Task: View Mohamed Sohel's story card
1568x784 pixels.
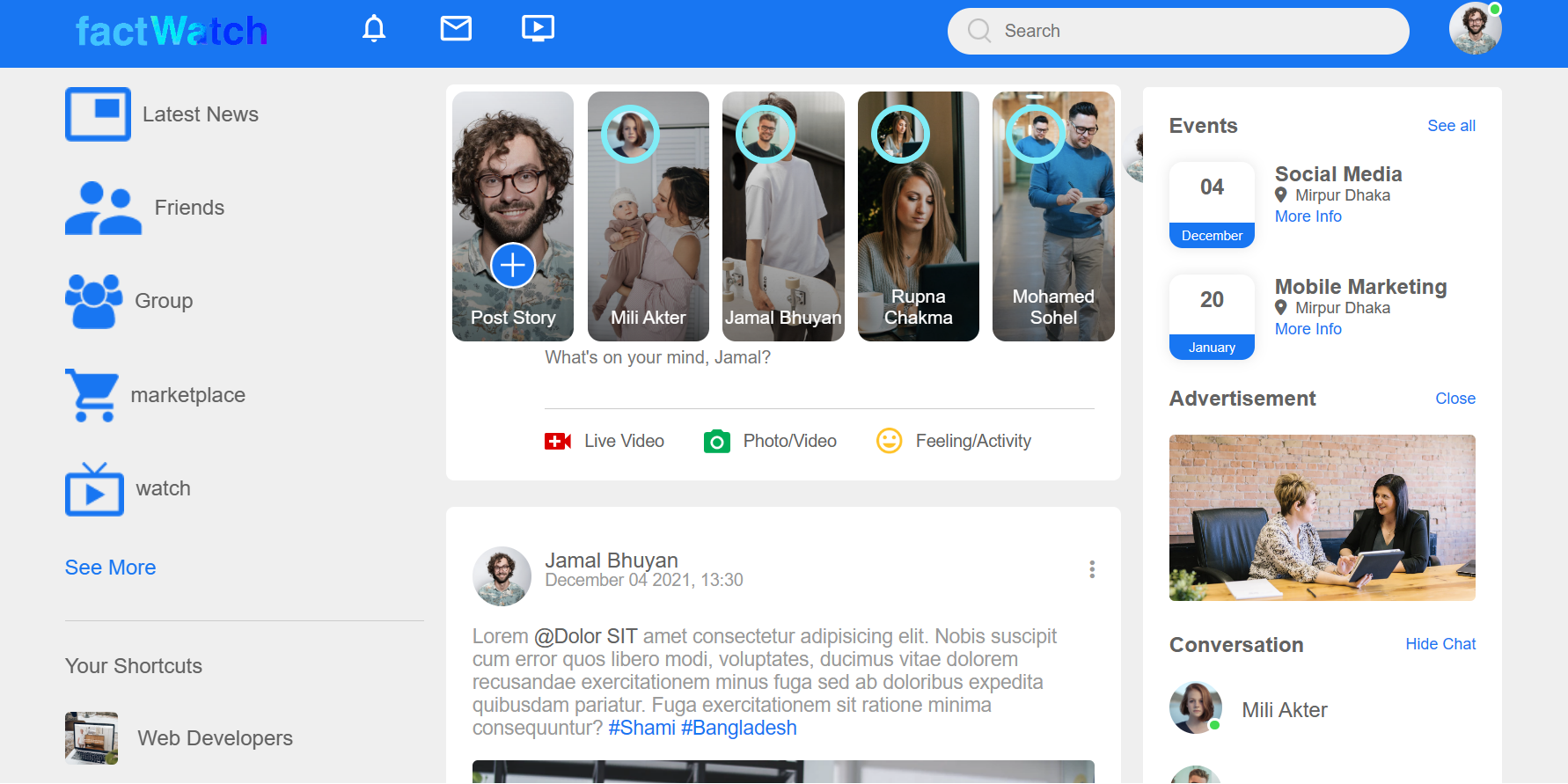Action: point(1053,216)
